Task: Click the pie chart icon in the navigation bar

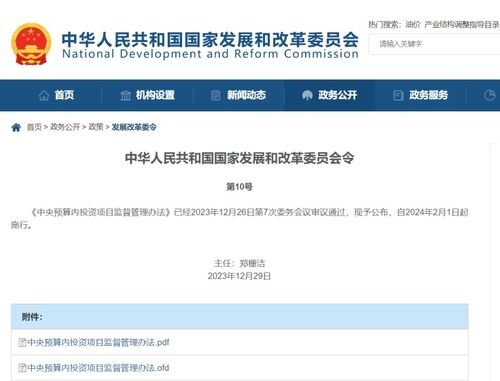Action: (x=489, y=95)
